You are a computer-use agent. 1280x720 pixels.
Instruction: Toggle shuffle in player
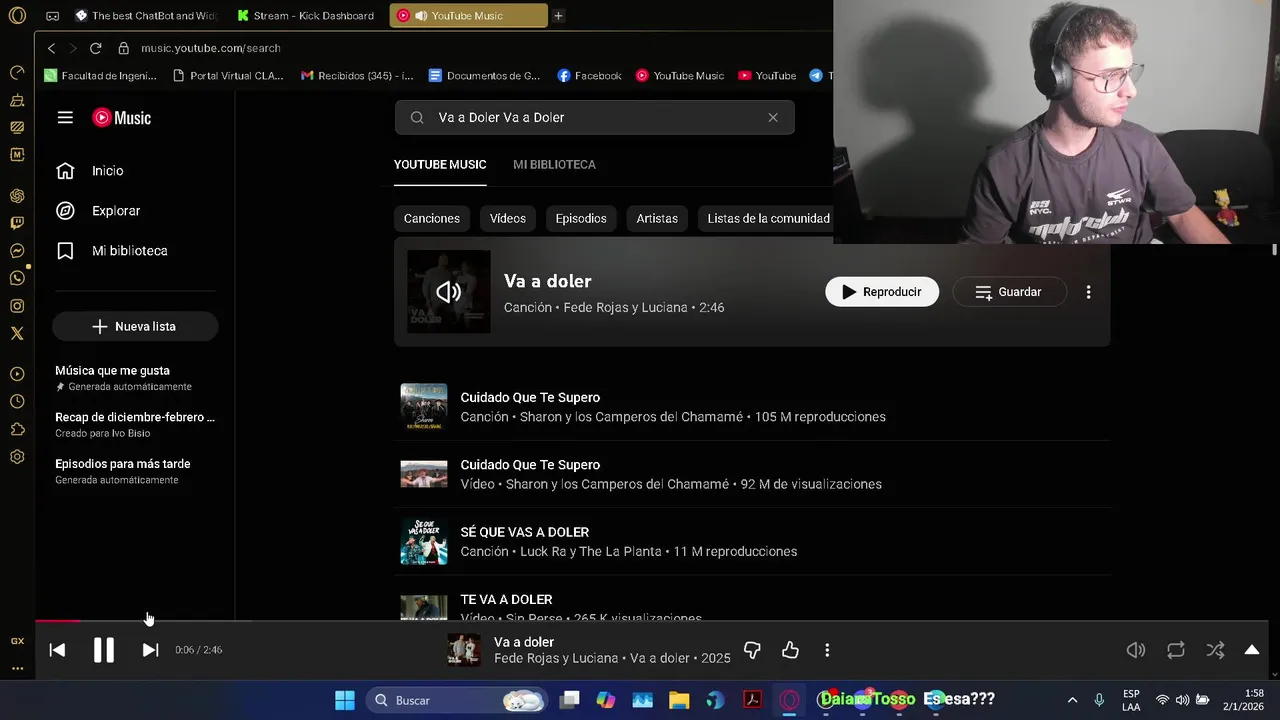[x=1215, y=650]
